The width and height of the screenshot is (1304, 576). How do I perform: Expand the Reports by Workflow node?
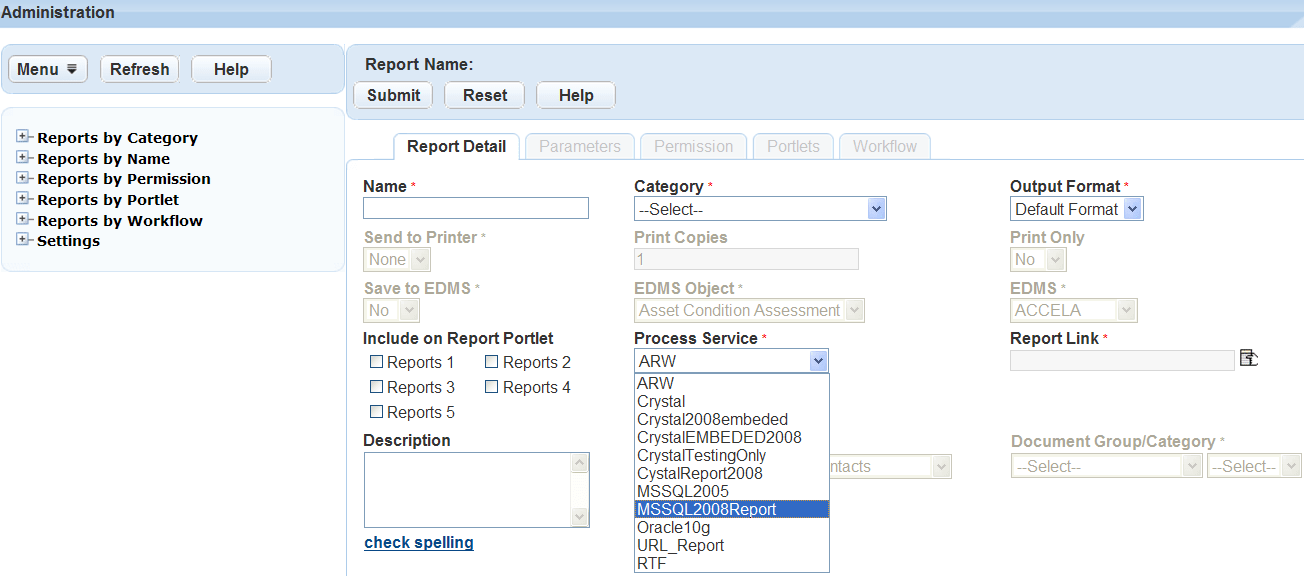(24, 220)
